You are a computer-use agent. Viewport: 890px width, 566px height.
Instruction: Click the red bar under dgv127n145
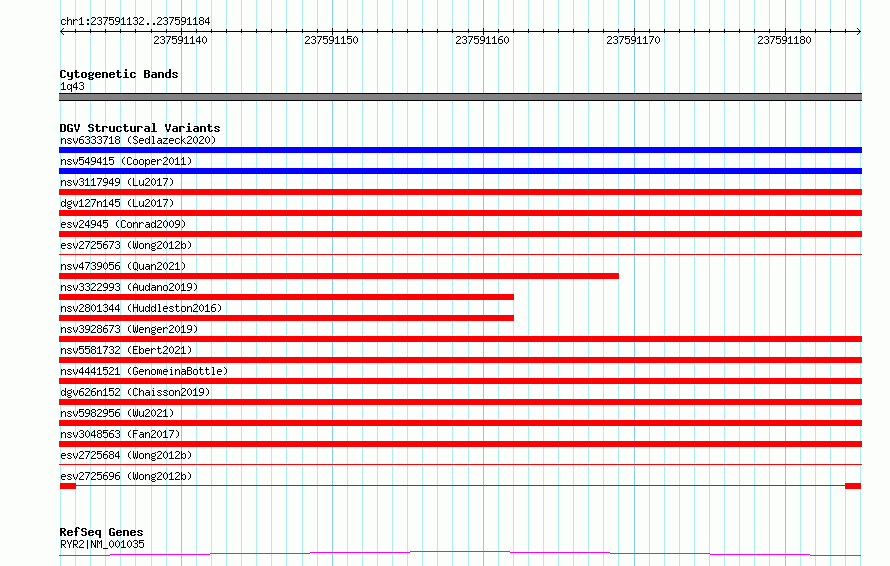click(x=460, y=213)
